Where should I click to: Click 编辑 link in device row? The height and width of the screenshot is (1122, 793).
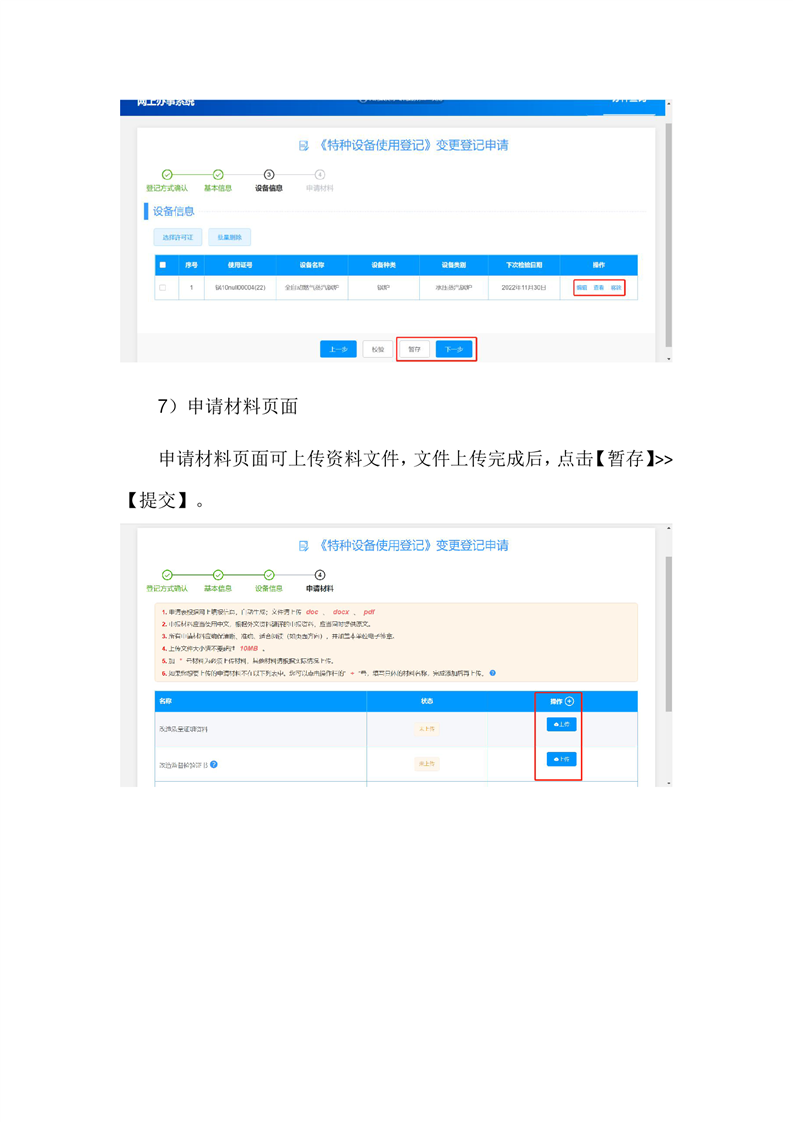point(582,288)
